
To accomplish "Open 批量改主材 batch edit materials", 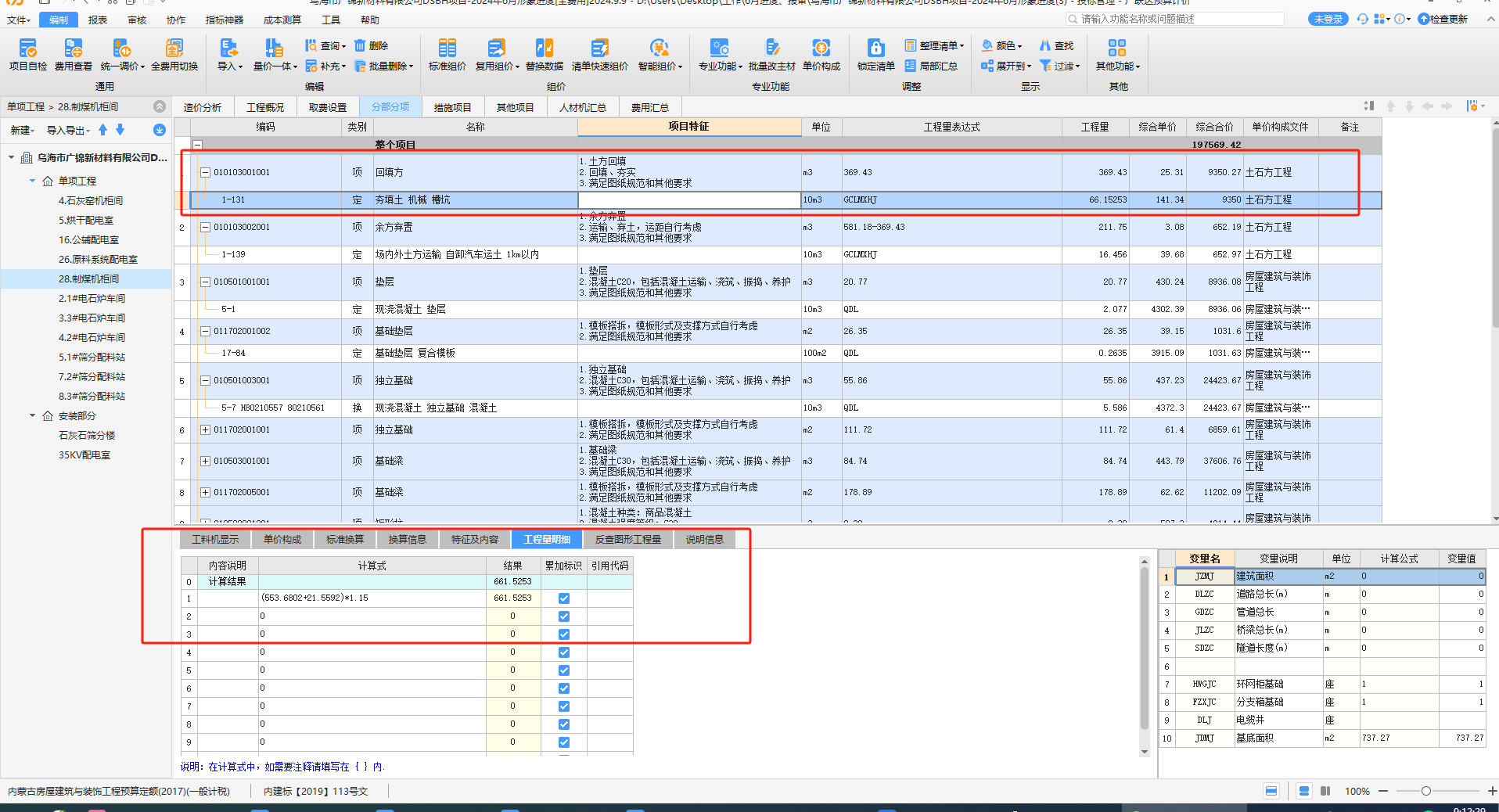I will click(x=771, y=55).
